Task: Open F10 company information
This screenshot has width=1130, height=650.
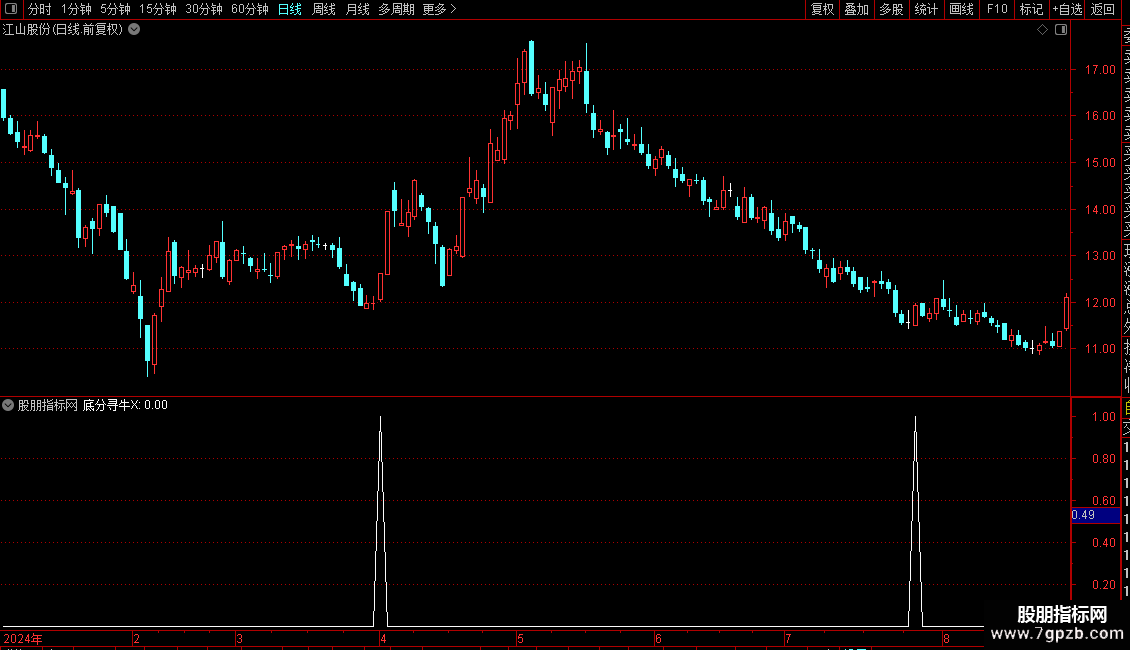Action: [x=997, y=9]
